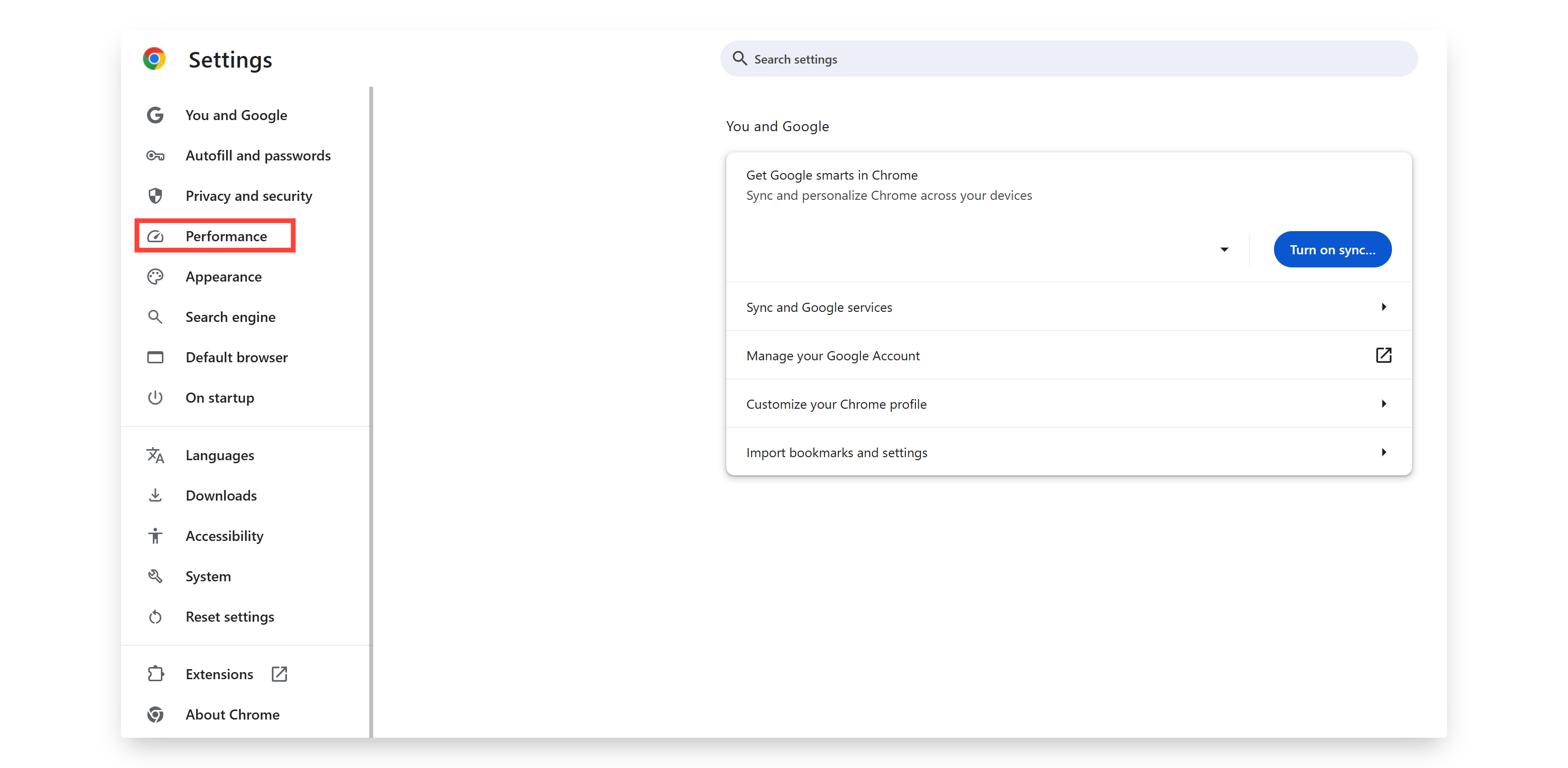Viewport: 1568px width, 768px height.
Task: Go to Downloads settings
Action: [221, 496]
